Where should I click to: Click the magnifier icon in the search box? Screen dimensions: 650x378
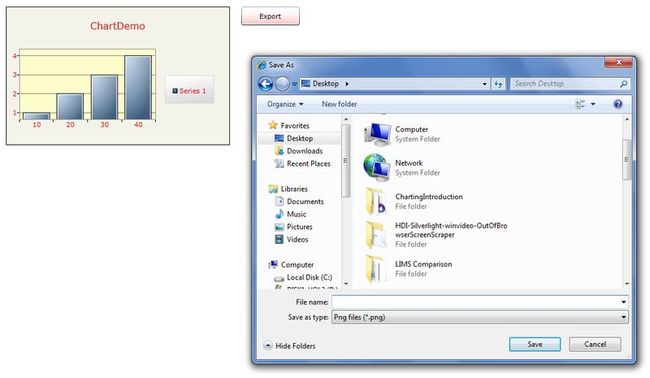pyautogui.click(x=623, y=84)
